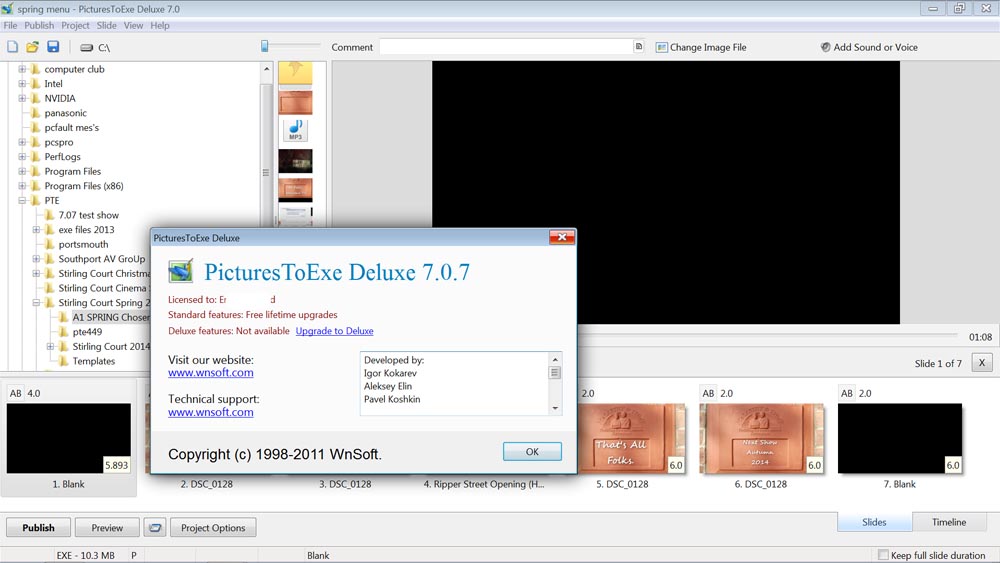Click the Publish button

coord(38,528)
